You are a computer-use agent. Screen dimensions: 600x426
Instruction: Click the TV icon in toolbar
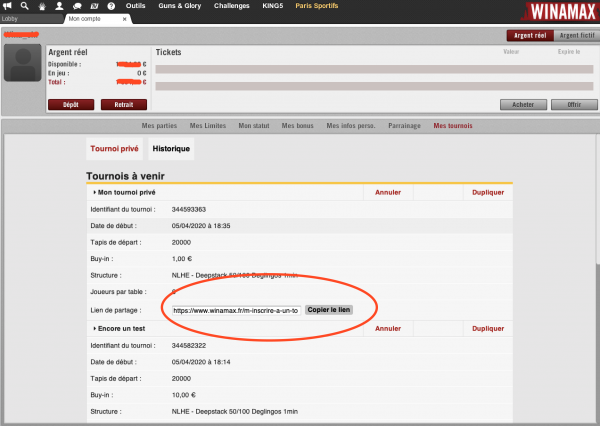[94, 6]
